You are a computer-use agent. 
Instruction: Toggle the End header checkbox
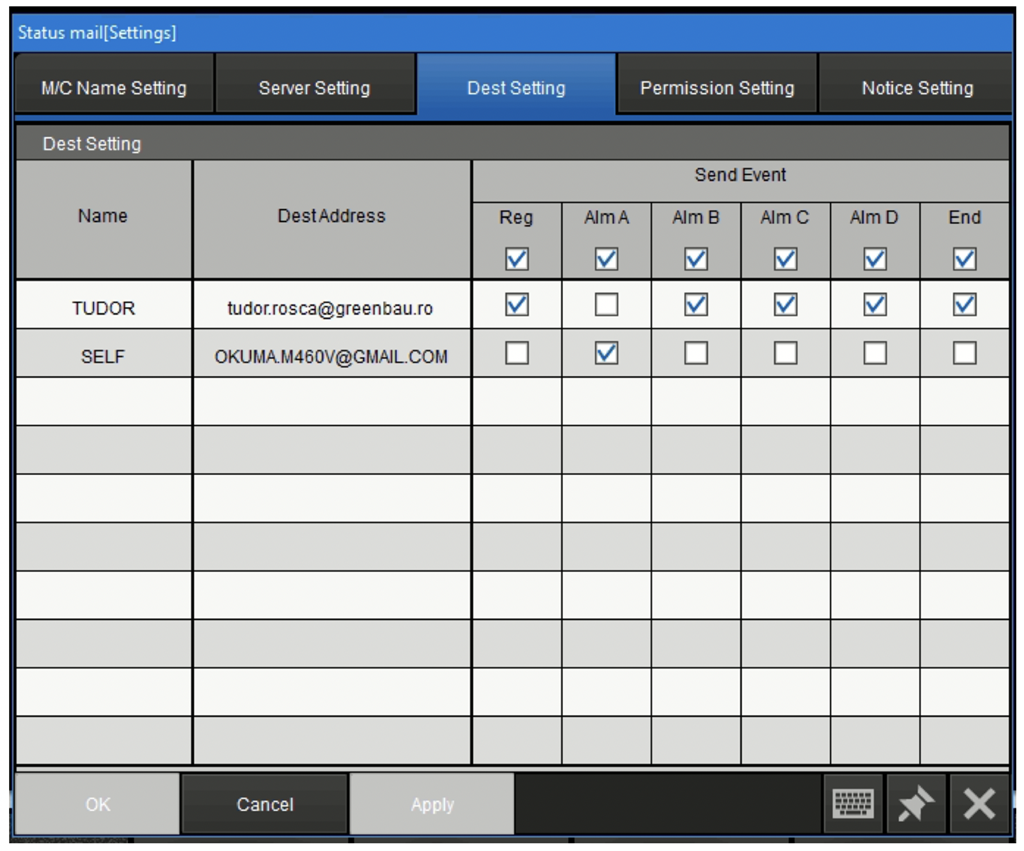click(x=964, y=259)
